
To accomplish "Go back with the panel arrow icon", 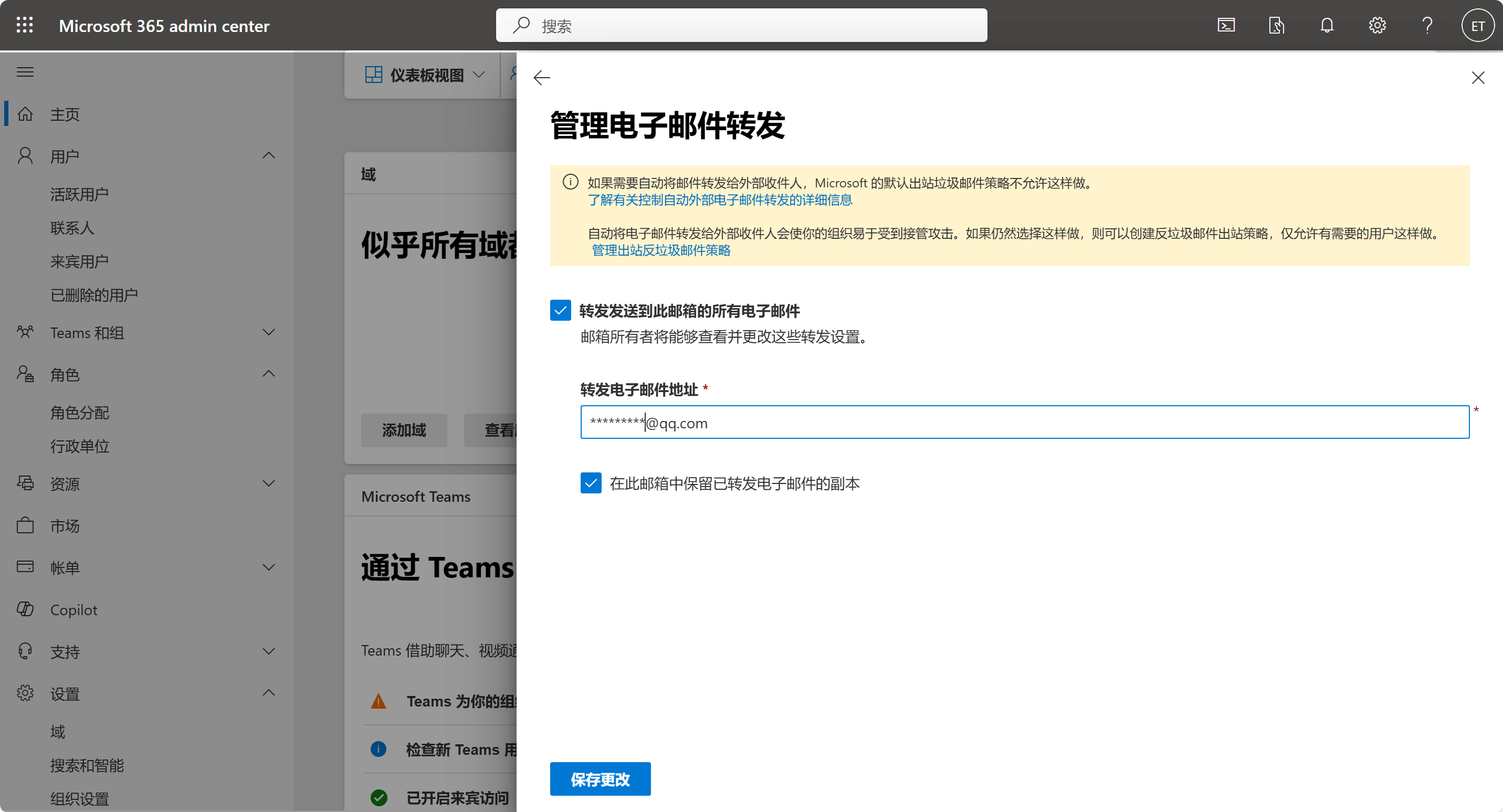I will coord(541,78).
